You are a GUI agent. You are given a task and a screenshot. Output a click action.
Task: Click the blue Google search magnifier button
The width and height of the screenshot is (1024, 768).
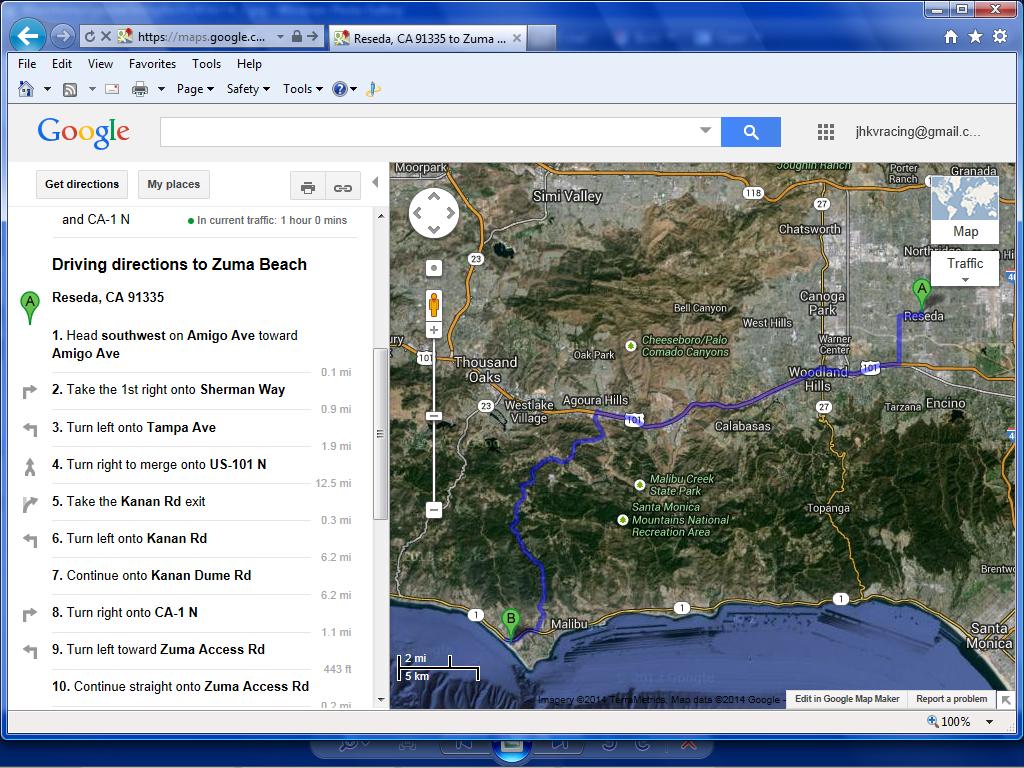click(x=750, y=132)
